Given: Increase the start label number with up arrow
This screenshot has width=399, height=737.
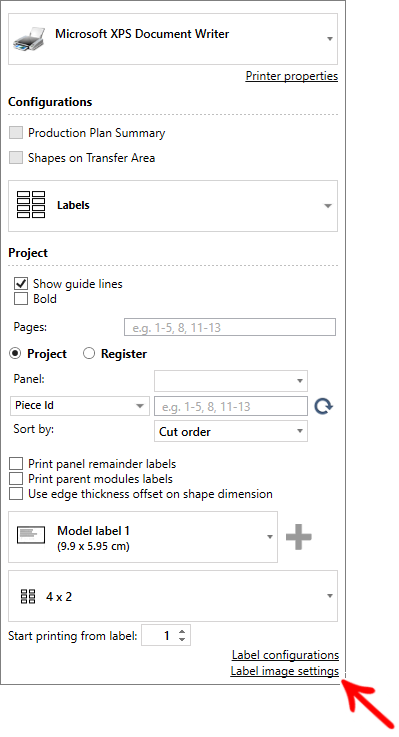Looking at the screenshot, I should (182, 632).
